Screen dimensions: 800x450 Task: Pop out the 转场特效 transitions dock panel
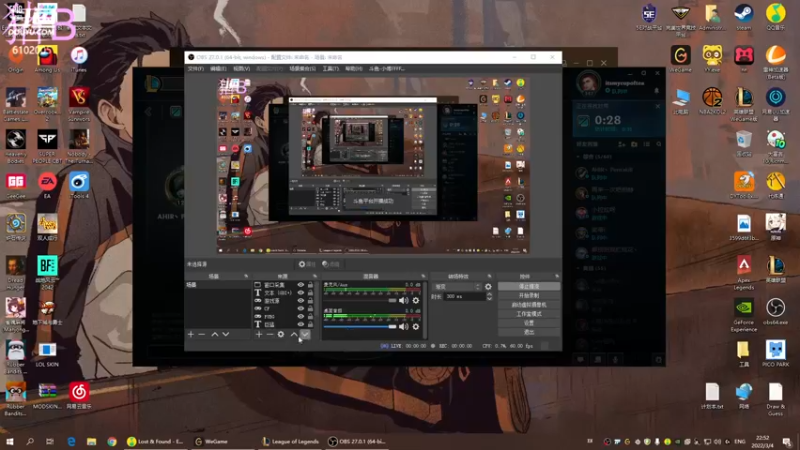click(489, 276)
